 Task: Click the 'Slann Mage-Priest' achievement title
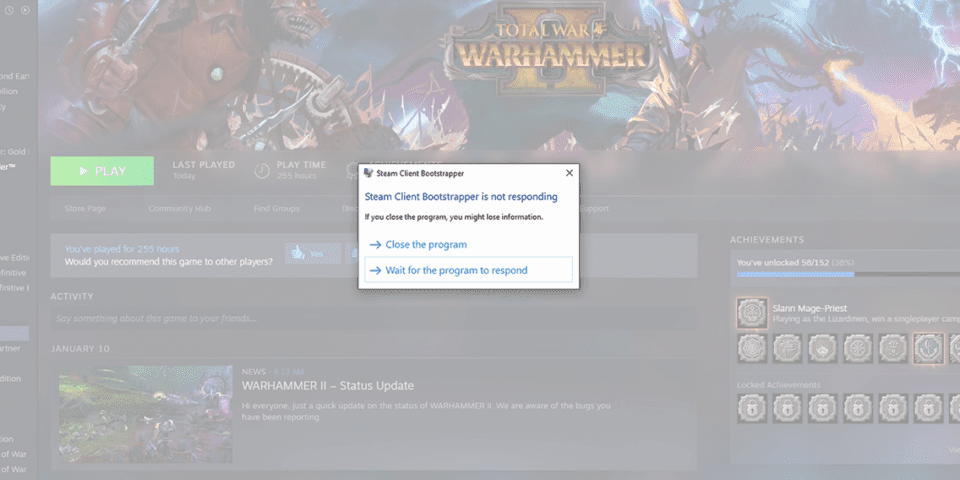[809, 309]
